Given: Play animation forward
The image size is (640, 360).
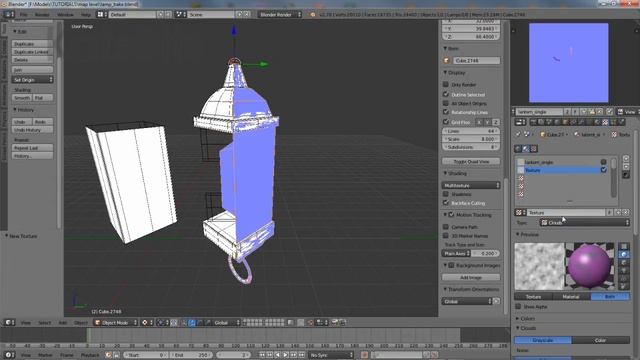Looking at the screenshot, I should click(285, 355).
